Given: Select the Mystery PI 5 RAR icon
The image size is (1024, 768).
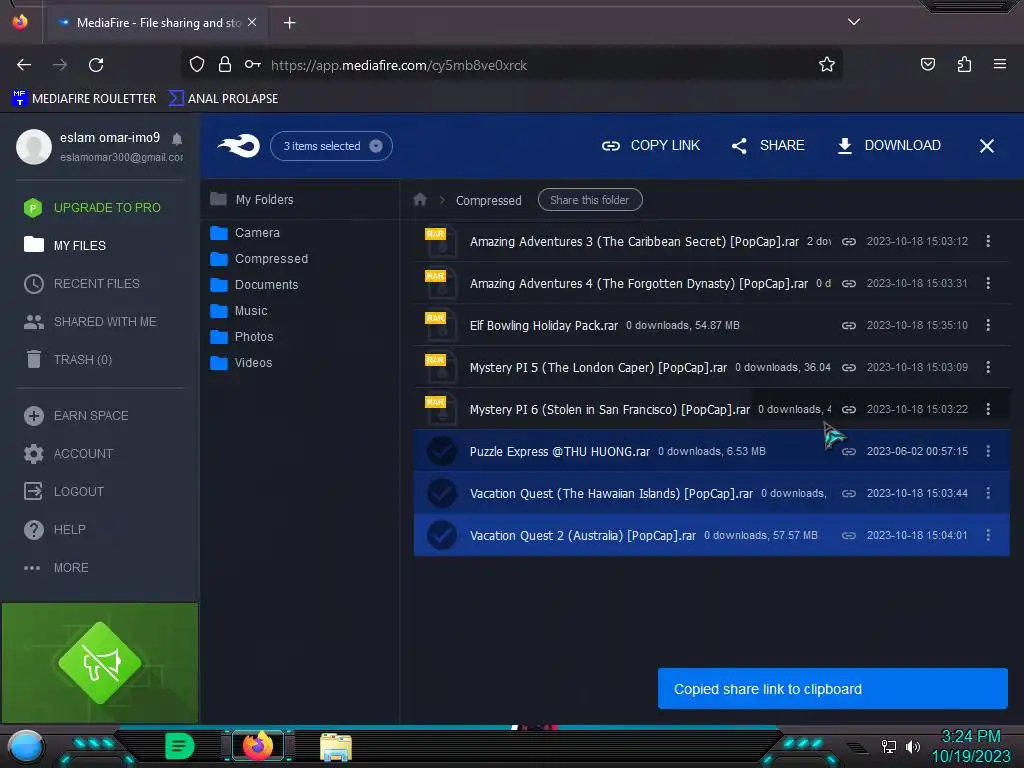Looking at the screenshot, I should point(441,367).
